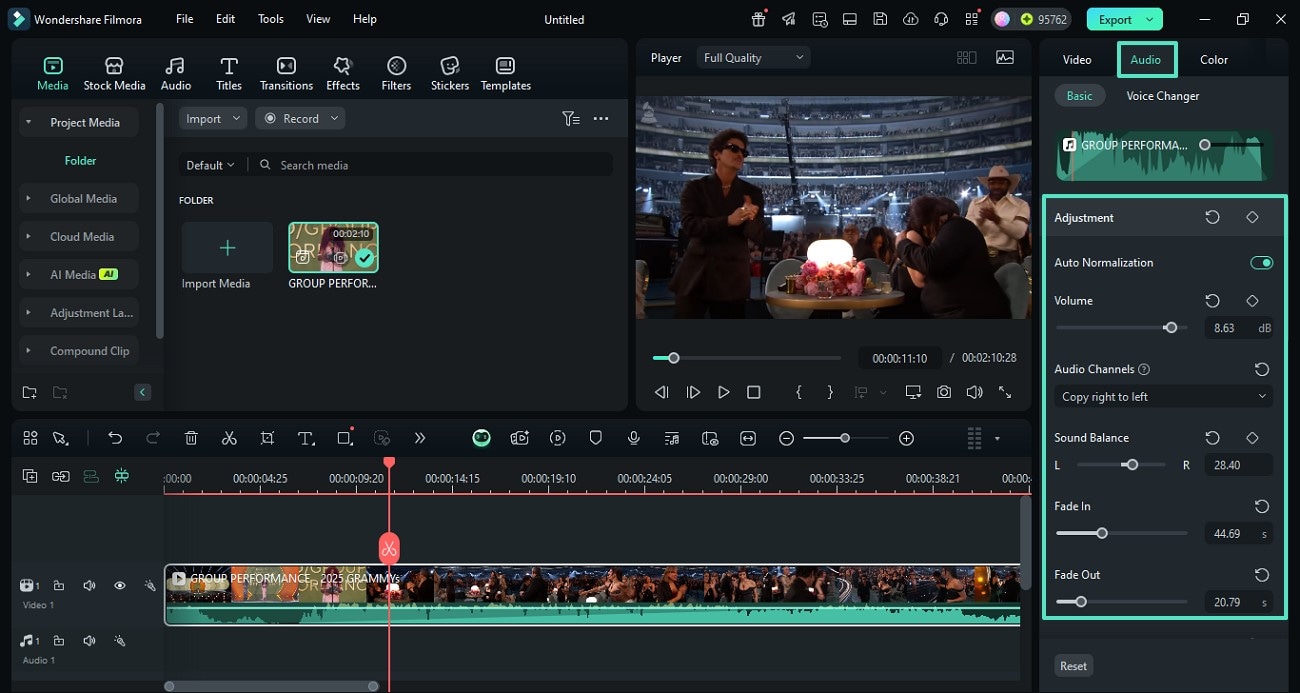Add keyframe diamond for Adjustment
The height and width of the screenshot is (693, 1300).
[1252, 217]
